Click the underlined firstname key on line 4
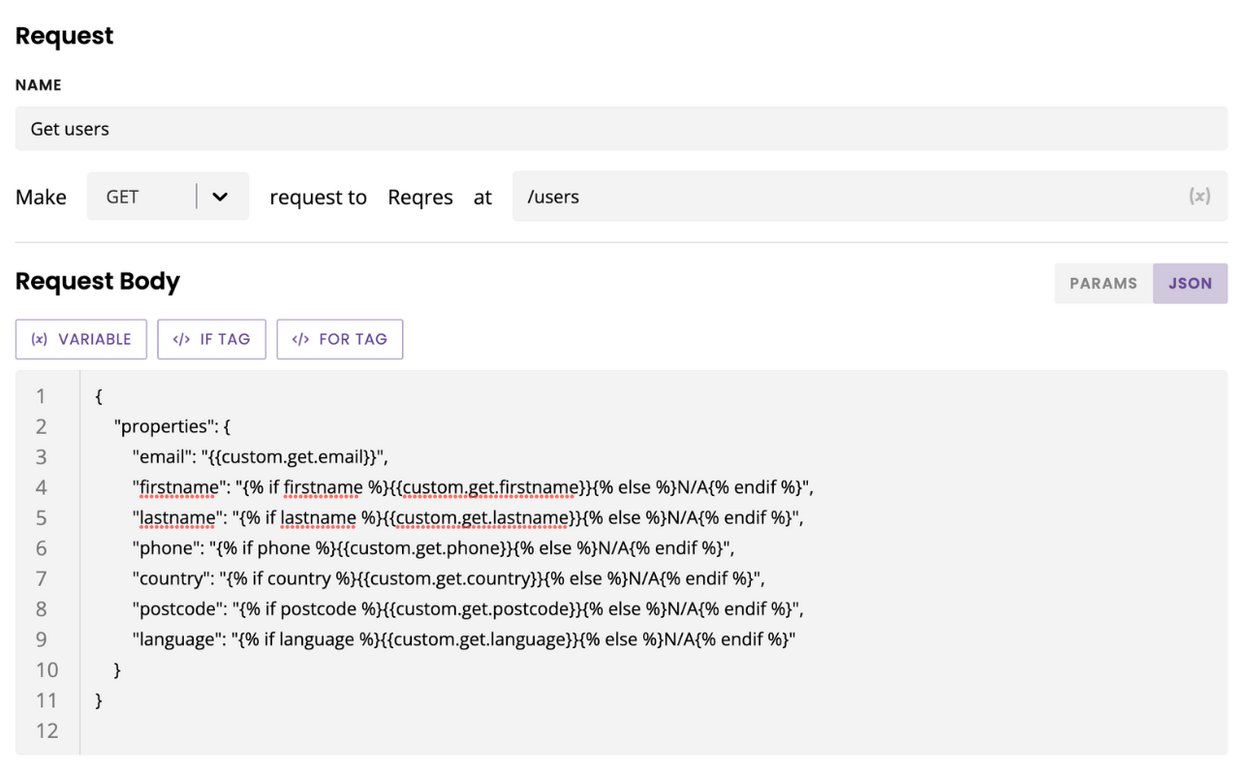The image size is (1240, 772). [x=176, y=488]
